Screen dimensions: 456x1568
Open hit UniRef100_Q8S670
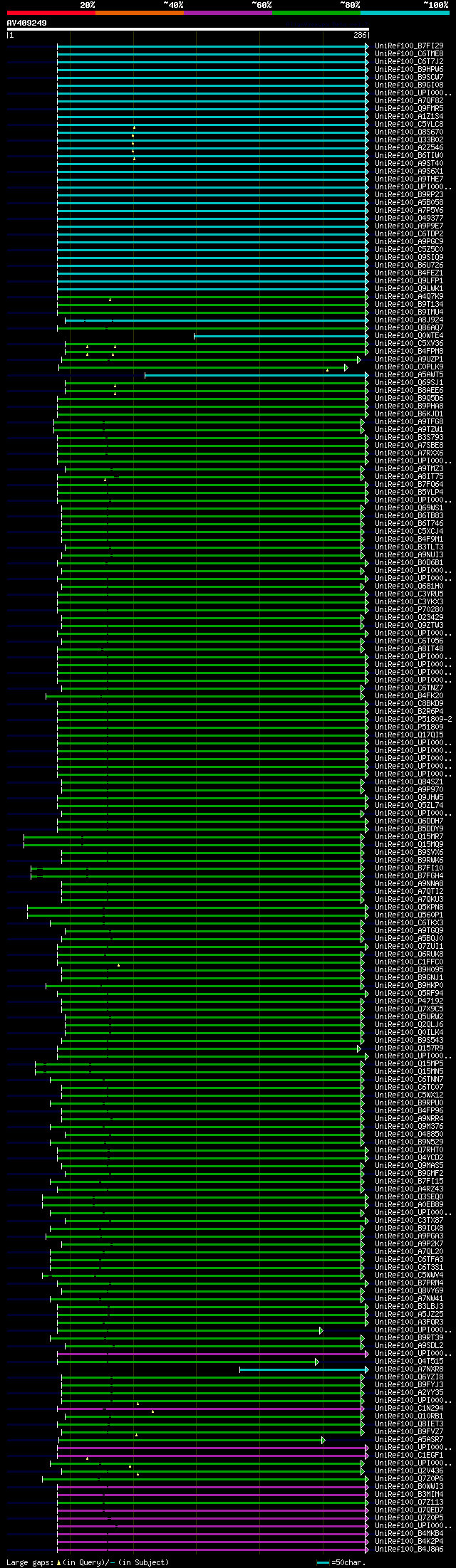[409, 132]
